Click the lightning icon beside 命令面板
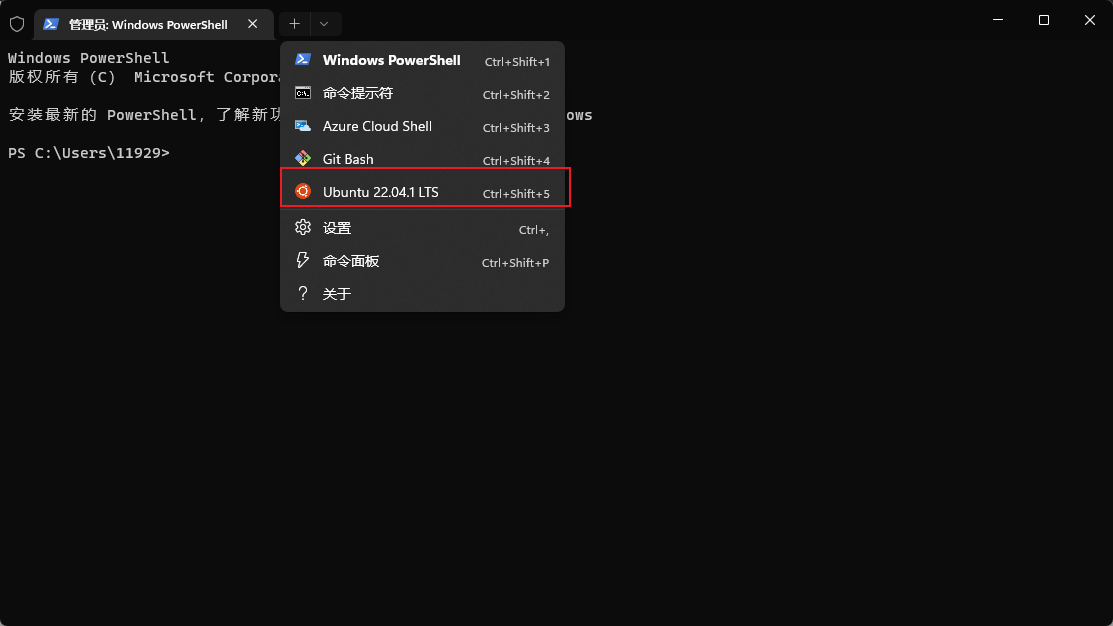 click(303, 260)
